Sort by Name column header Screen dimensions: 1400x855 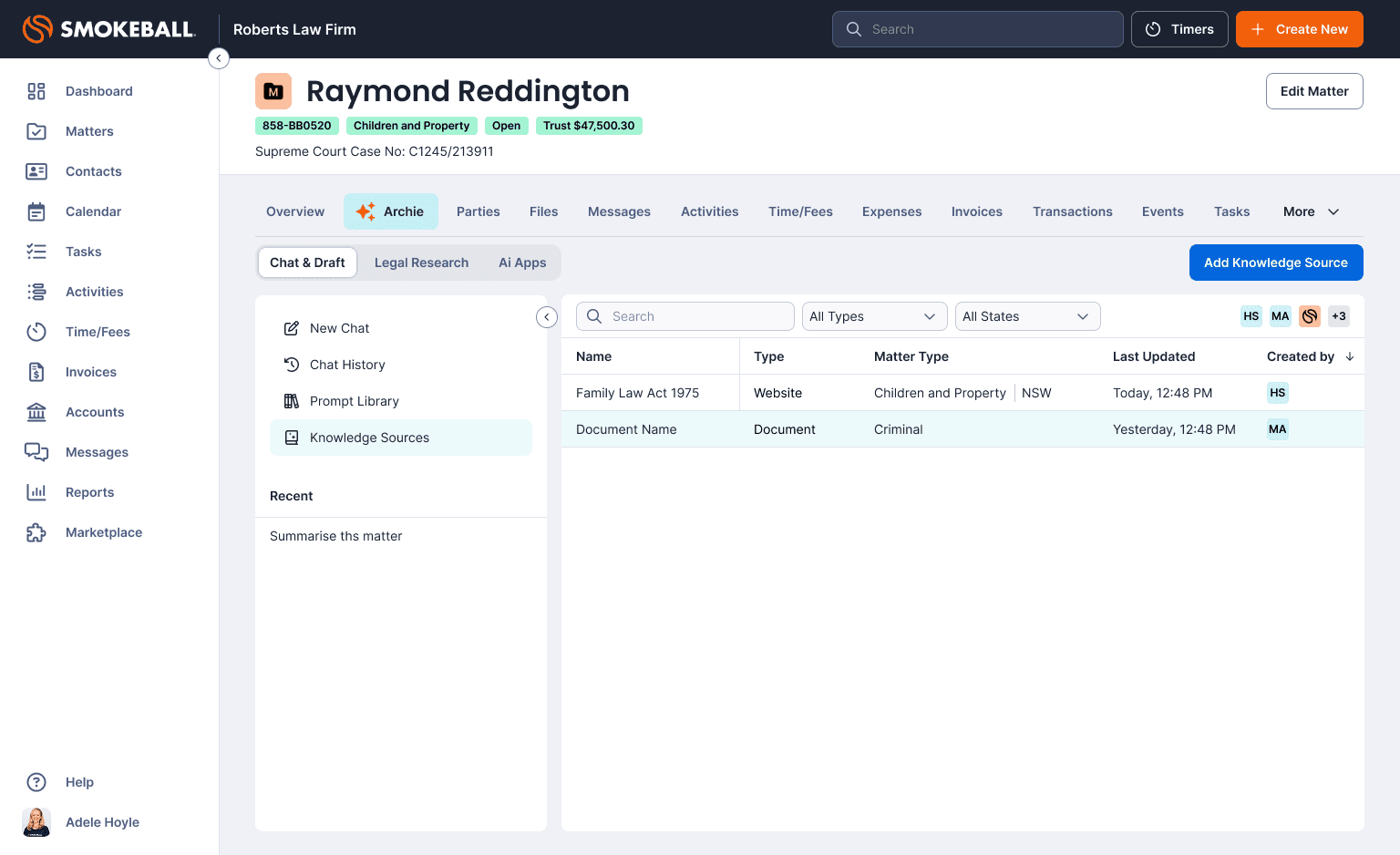click(593, 356)
